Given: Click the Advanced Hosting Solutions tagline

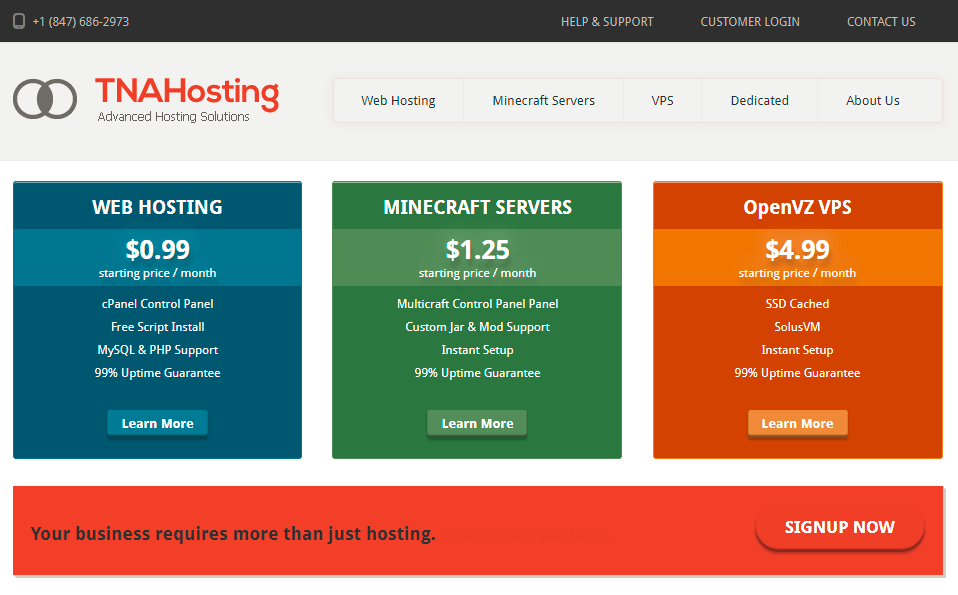Looking at the screenshot, I should click(174, 117).
